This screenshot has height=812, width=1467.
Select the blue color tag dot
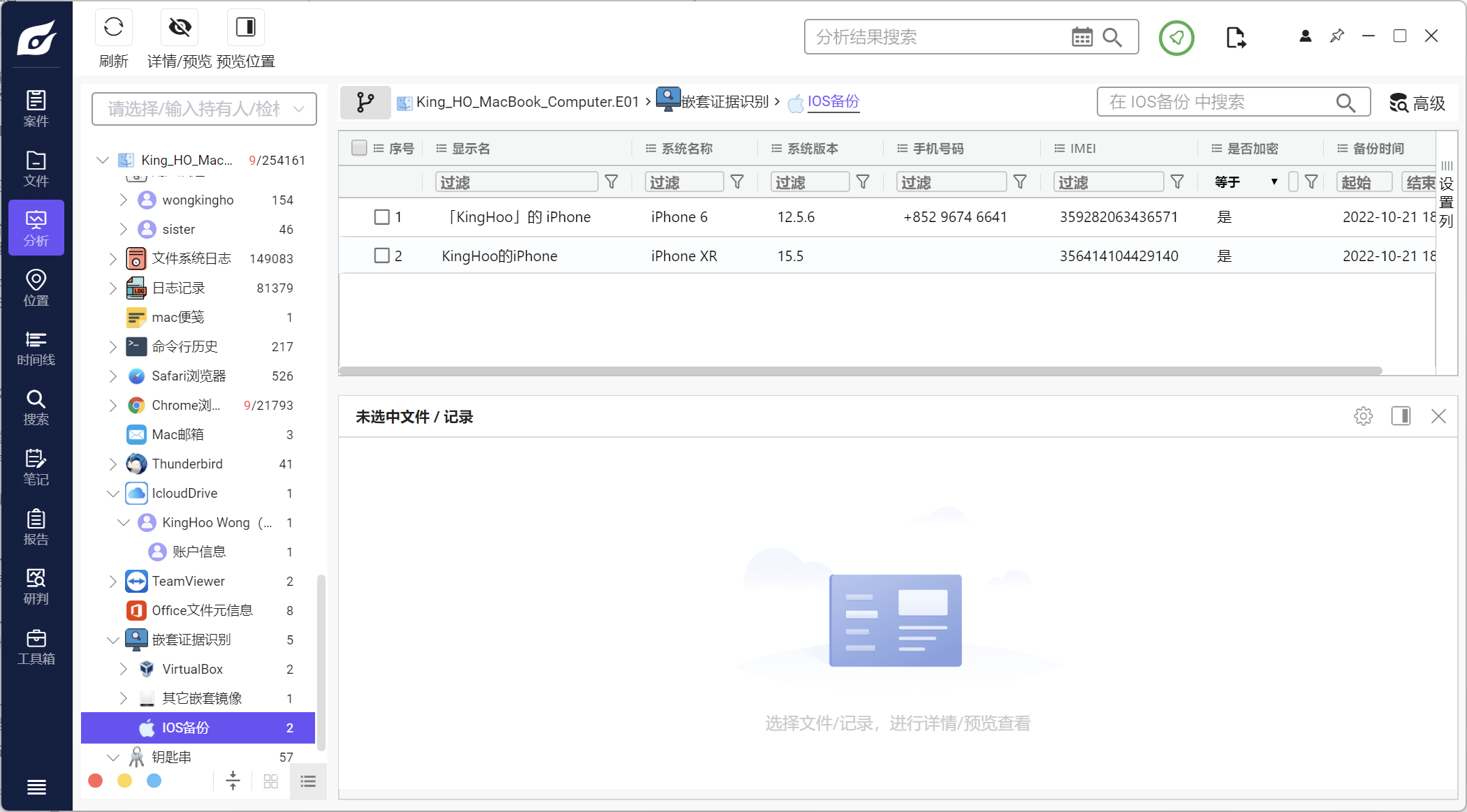154,781
